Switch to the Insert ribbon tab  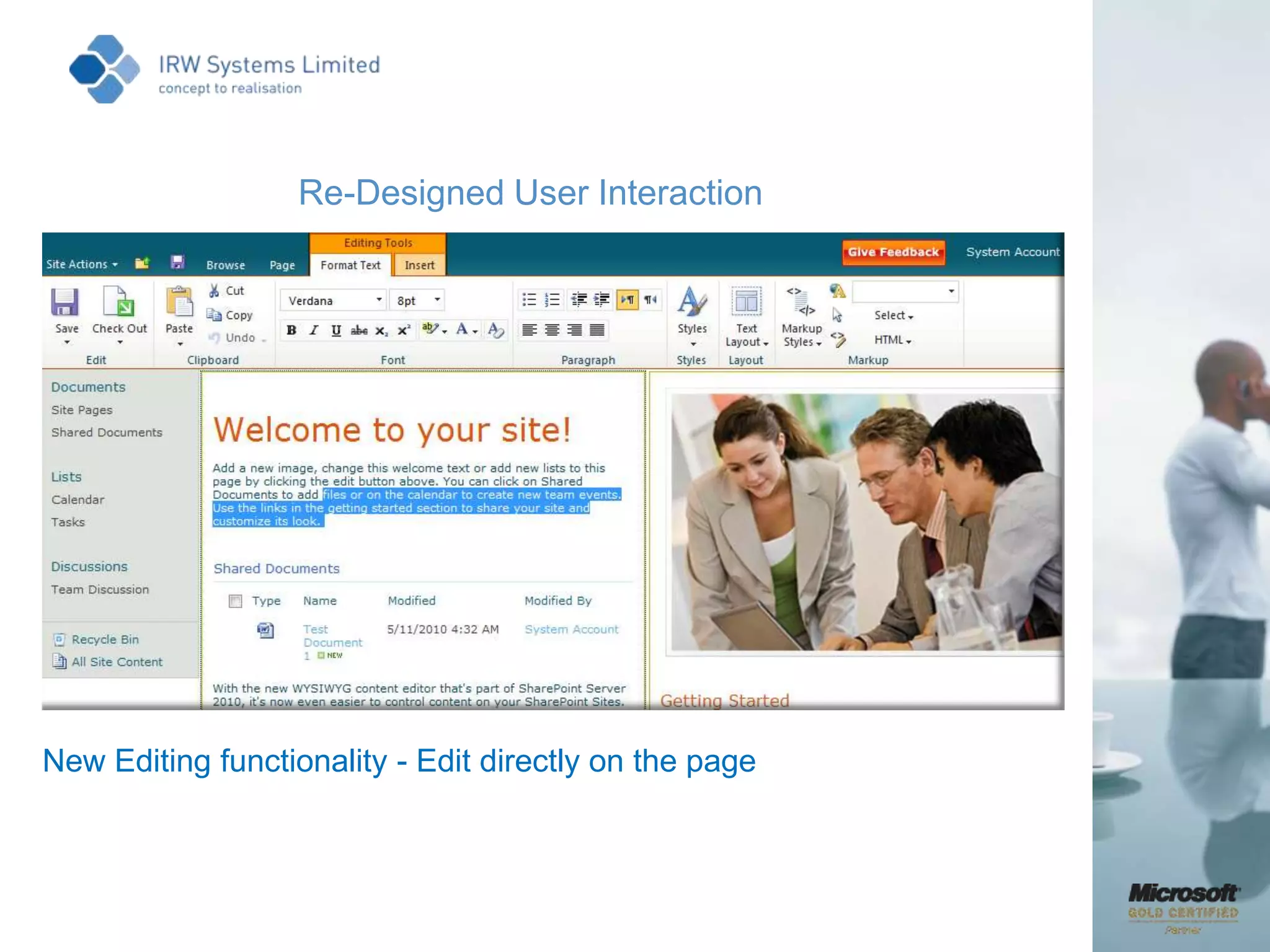click(419, 265)
